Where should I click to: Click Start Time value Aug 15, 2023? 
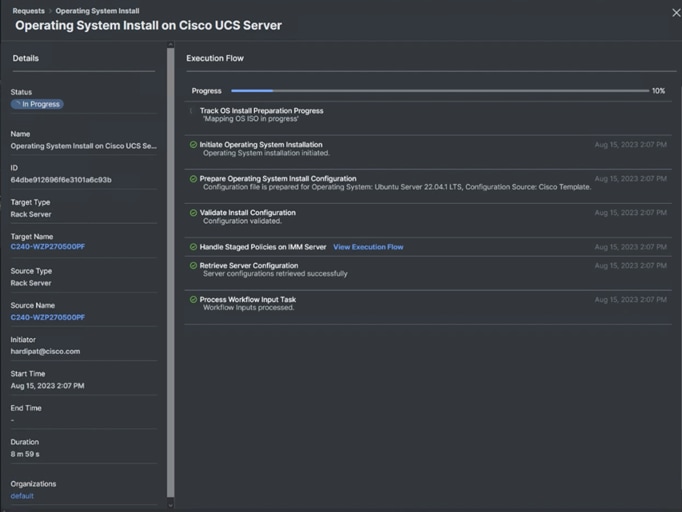point(47,386)
